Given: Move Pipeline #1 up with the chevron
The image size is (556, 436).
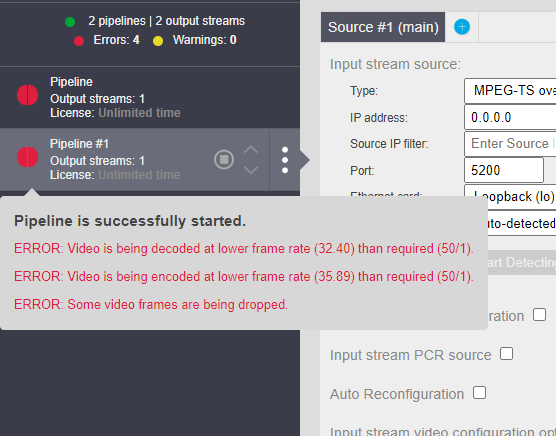Looking at the screenshot, I should coord(251,150).
